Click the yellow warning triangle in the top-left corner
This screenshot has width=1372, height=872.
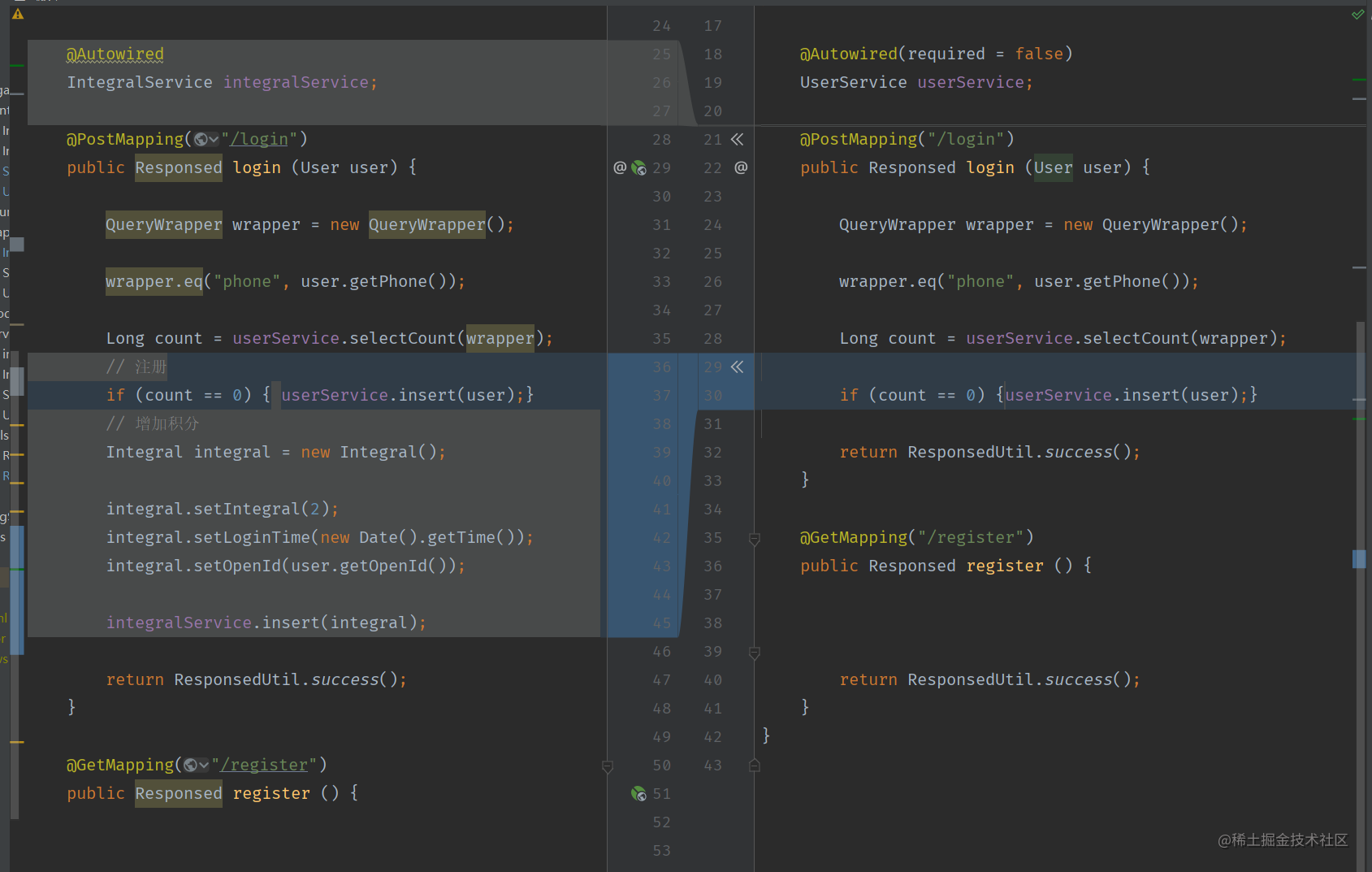[18, 14]
